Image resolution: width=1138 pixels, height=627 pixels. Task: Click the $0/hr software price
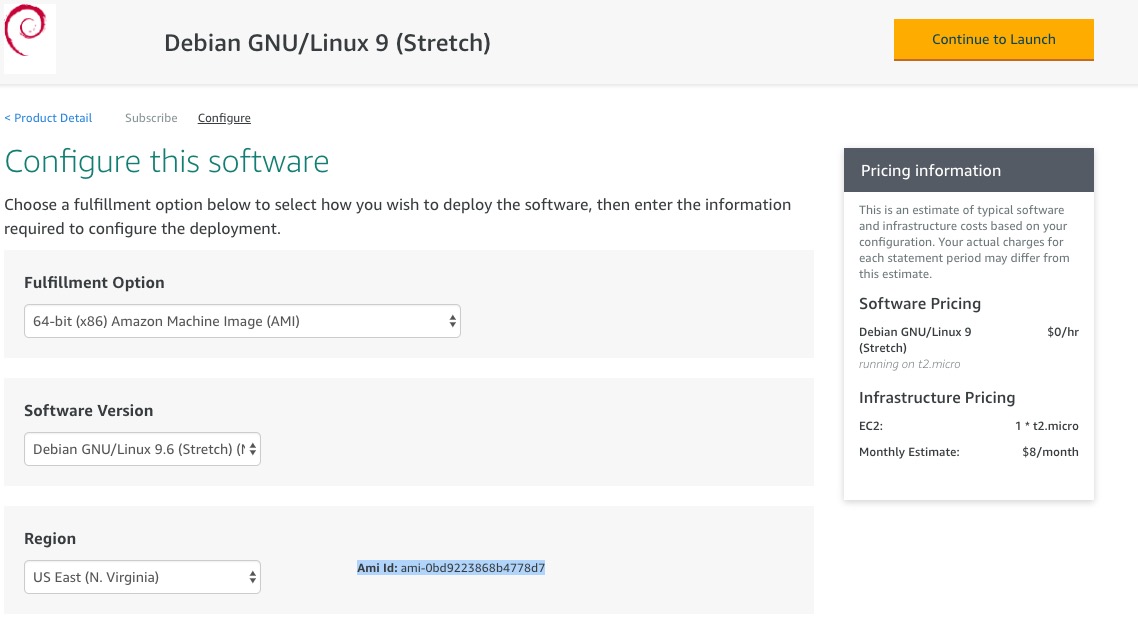point(1063,332)
